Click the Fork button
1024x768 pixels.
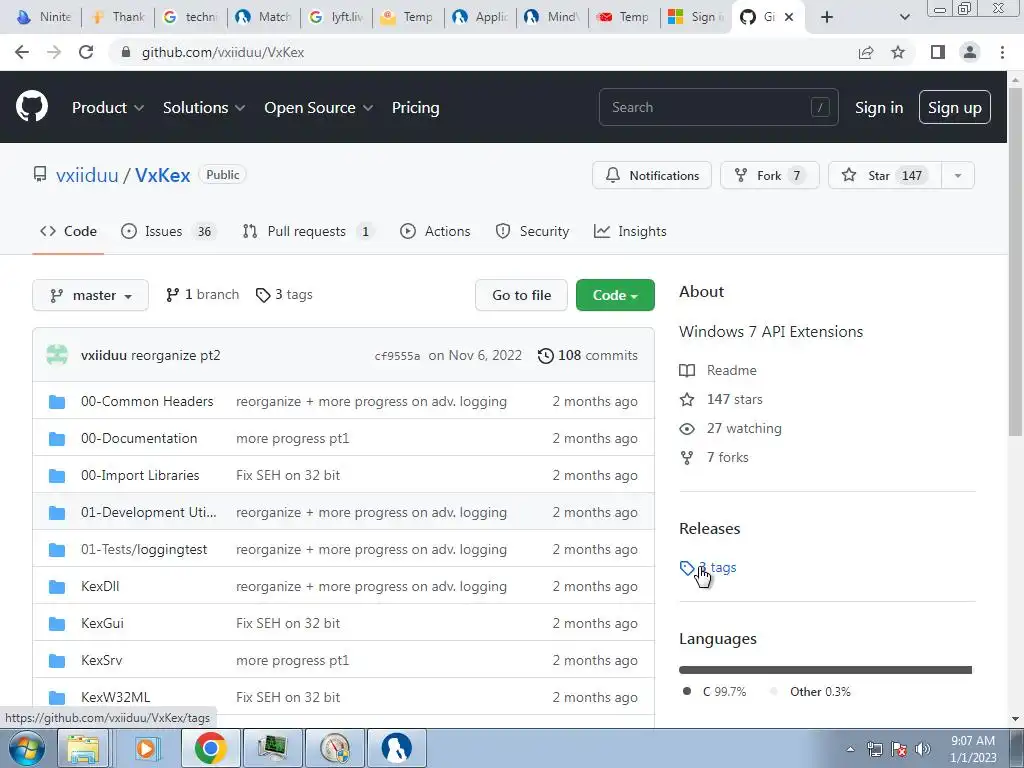(770, 176)
